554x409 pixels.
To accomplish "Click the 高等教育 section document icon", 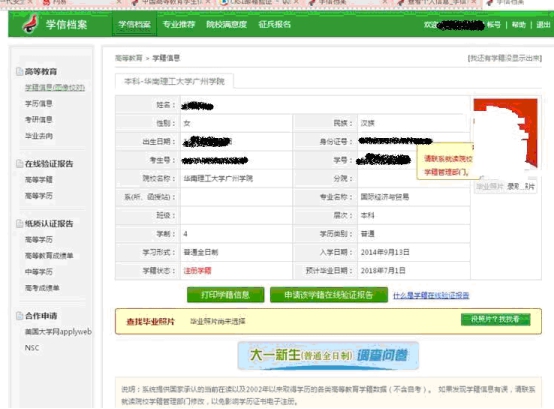I will [x=20, y=72].
